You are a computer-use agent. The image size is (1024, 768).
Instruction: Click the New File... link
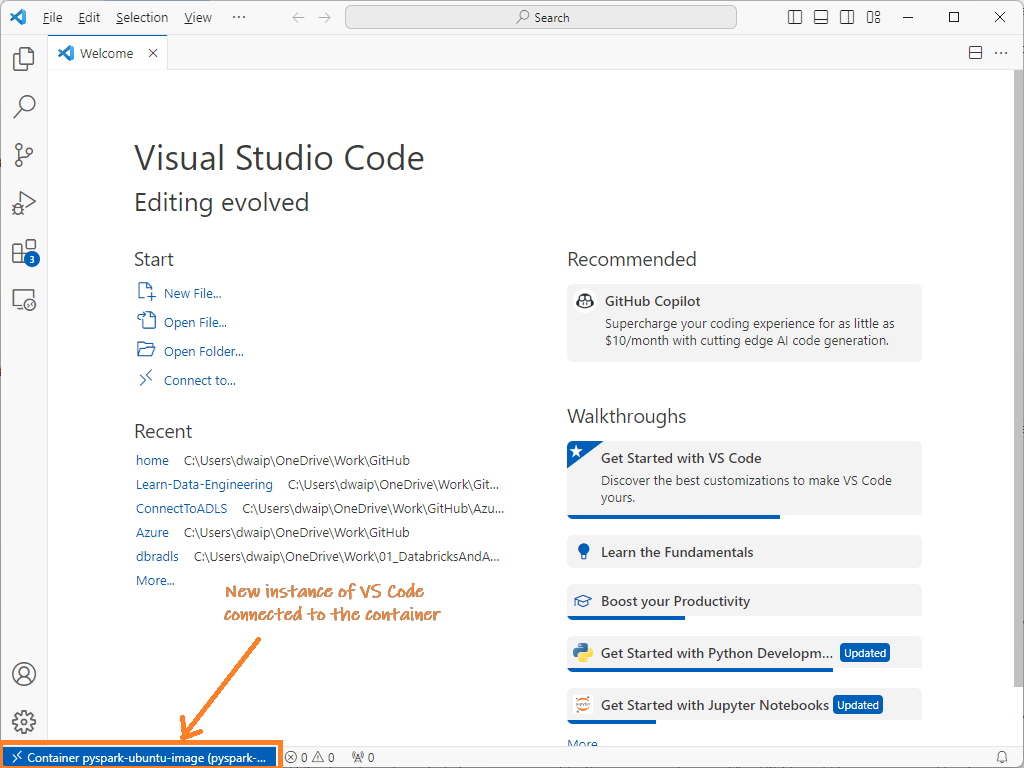(x=192, y=293)
